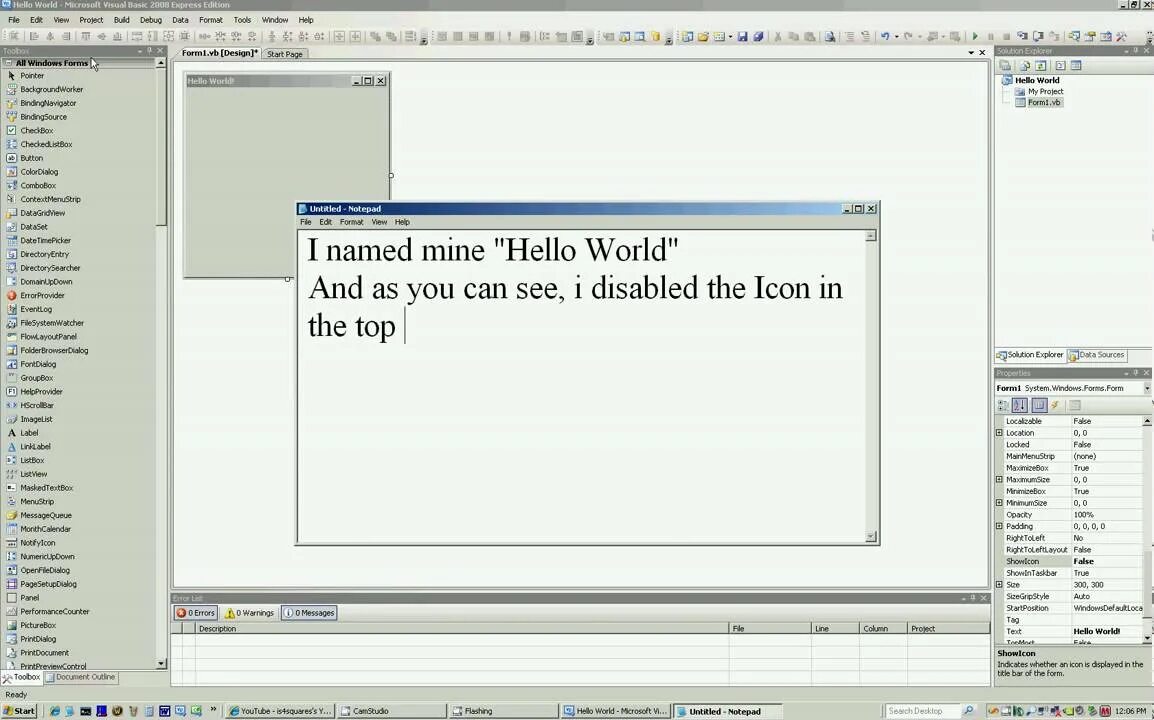Click the Open File folder icon in toolbar
Image resolution: width=1154 pixels, height=720 pixels.
point(703,36)
